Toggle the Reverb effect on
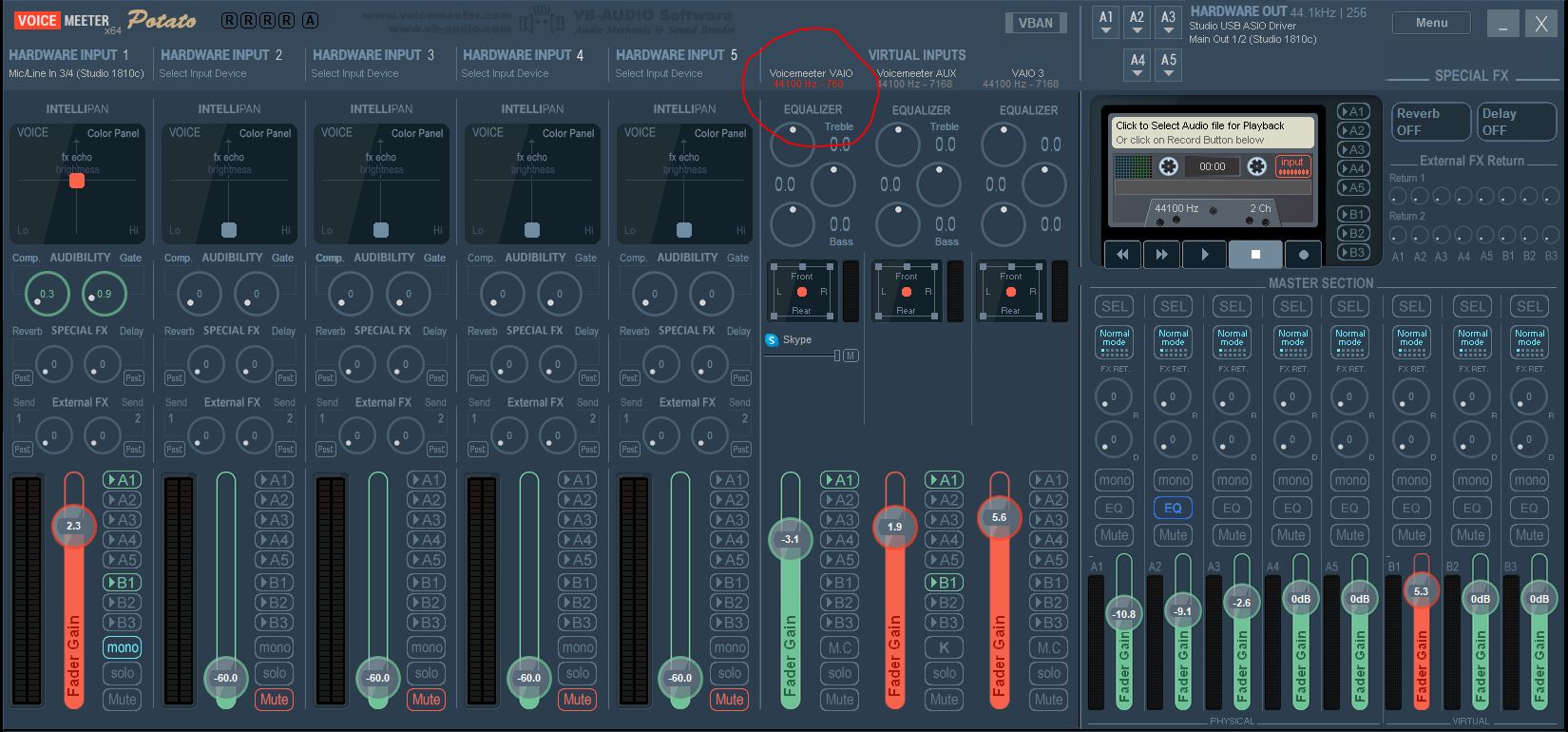 (x=1430, y=121)
